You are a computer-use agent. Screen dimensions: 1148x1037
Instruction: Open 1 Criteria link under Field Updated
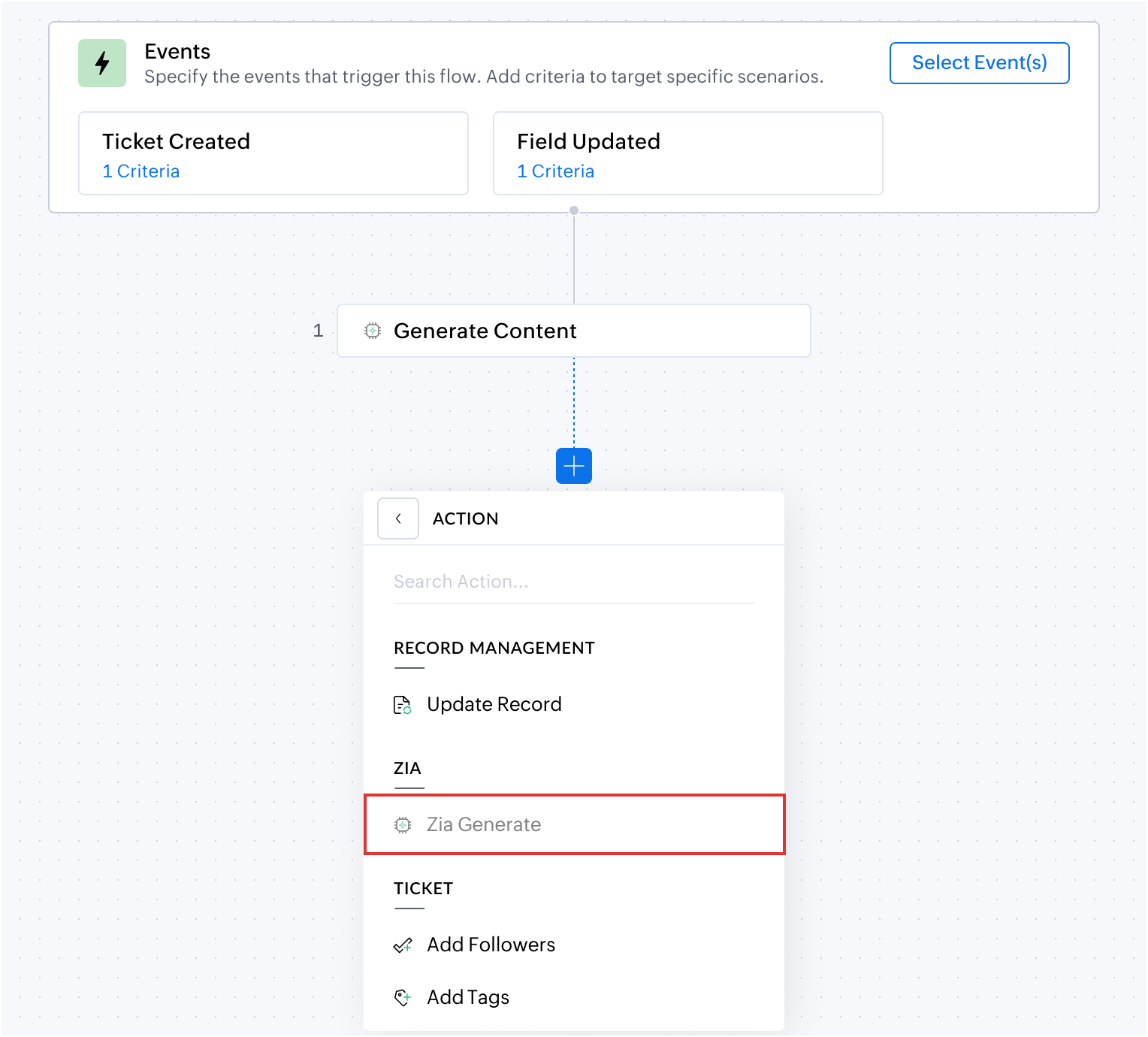click(556, 171)
